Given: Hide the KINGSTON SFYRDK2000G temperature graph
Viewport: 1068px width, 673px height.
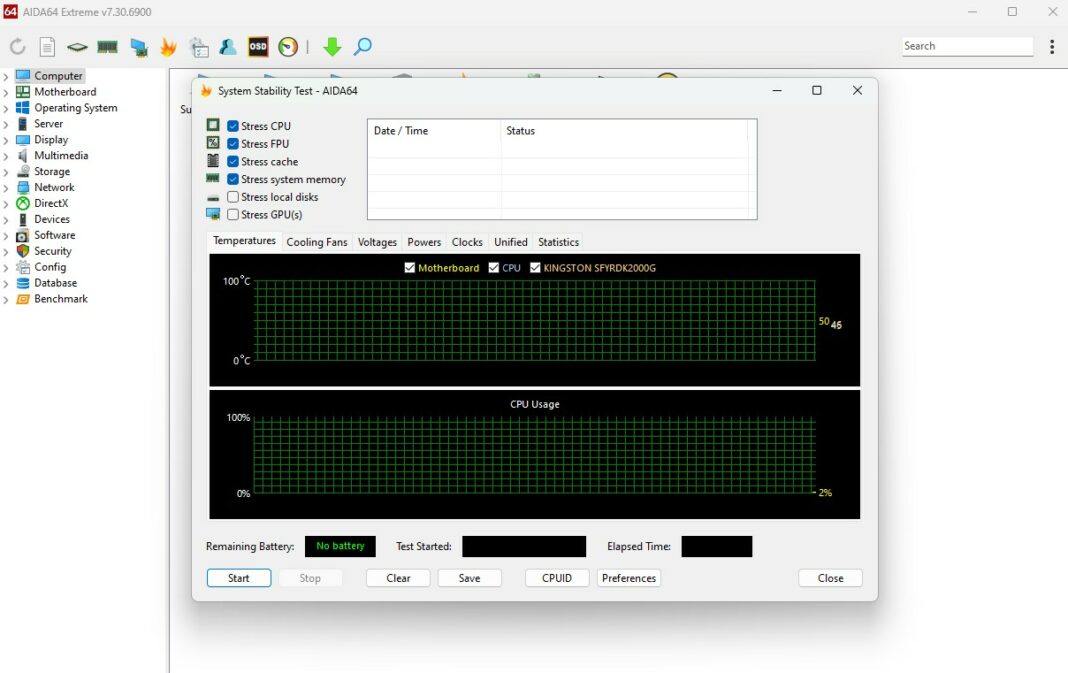Looking at the screenshot, I should coord(535,267).
